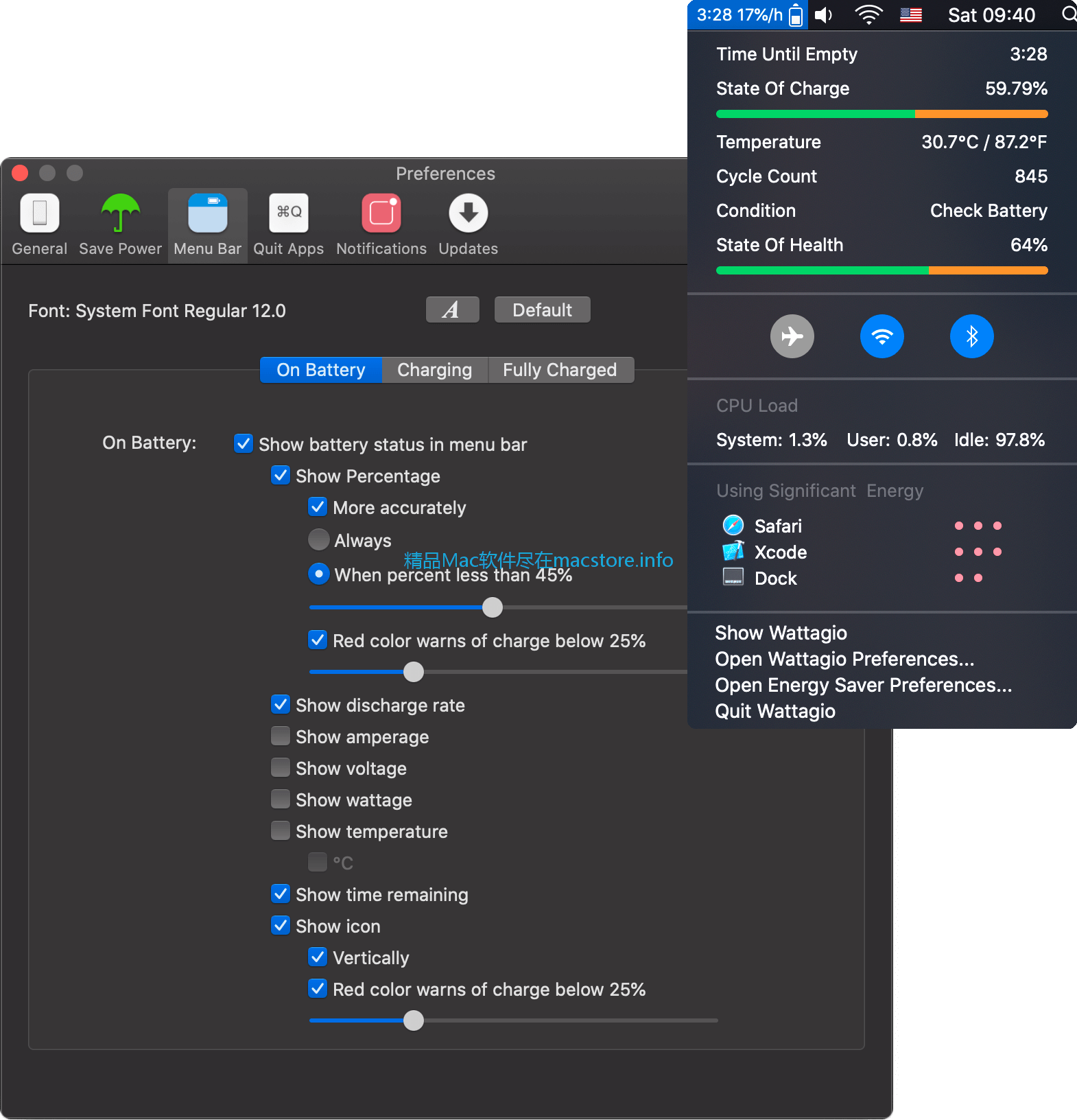Select the Menu Bar preferences pane
The width and height of the screenshot is (1077, 1120).
[x=208, y=225]
